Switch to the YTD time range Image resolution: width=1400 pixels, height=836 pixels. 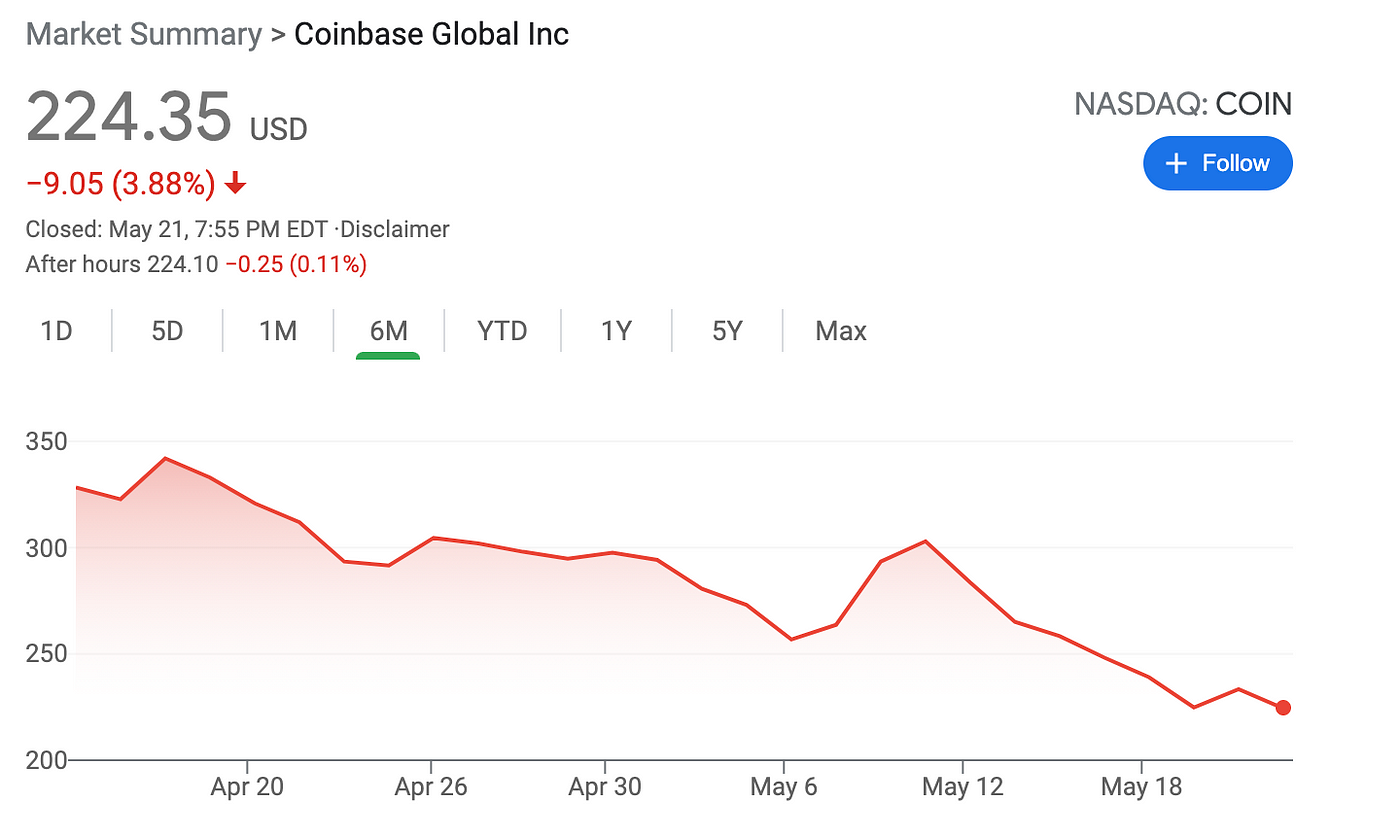pos(502,331)
